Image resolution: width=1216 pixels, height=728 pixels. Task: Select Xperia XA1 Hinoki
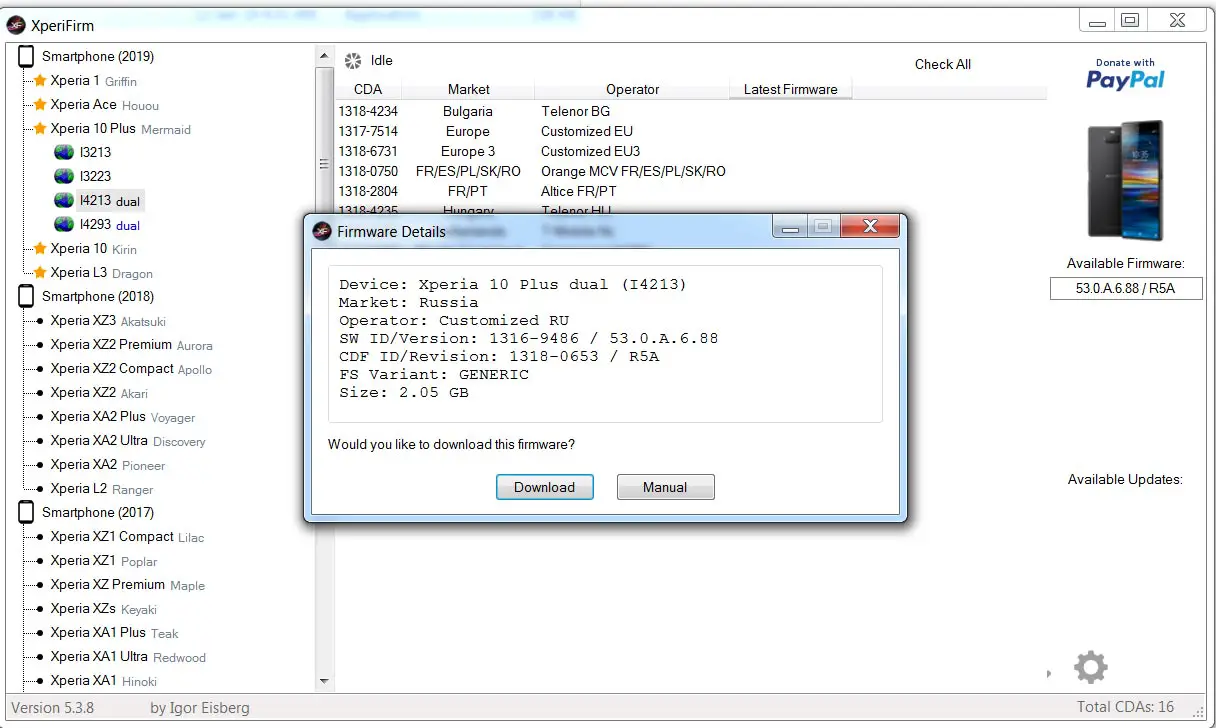(x=103, y=681)
